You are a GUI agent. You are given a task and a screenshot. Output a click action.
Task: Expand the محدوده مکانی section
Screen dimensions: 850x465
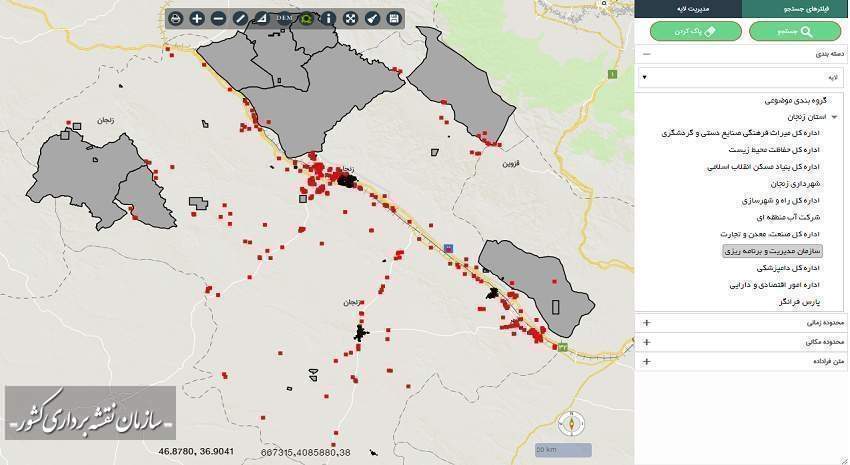(646, 342)
